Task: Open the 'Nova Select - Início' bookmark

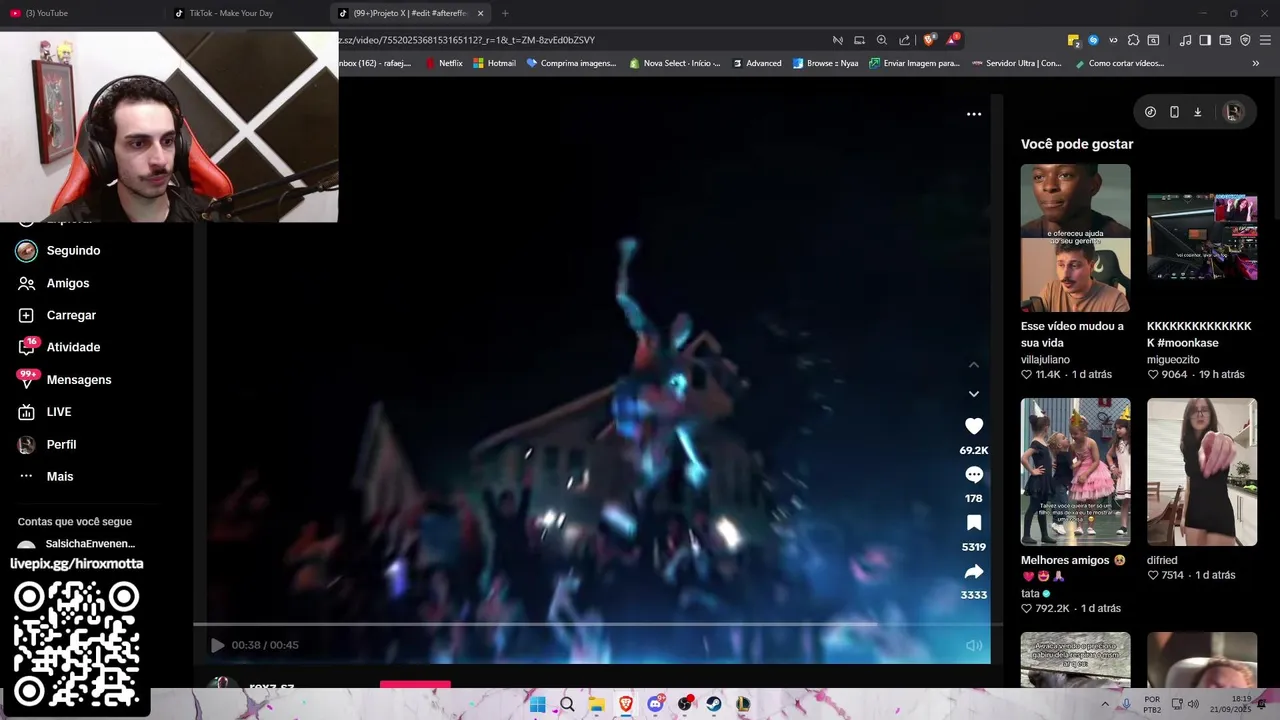Action: pos(674,63)
